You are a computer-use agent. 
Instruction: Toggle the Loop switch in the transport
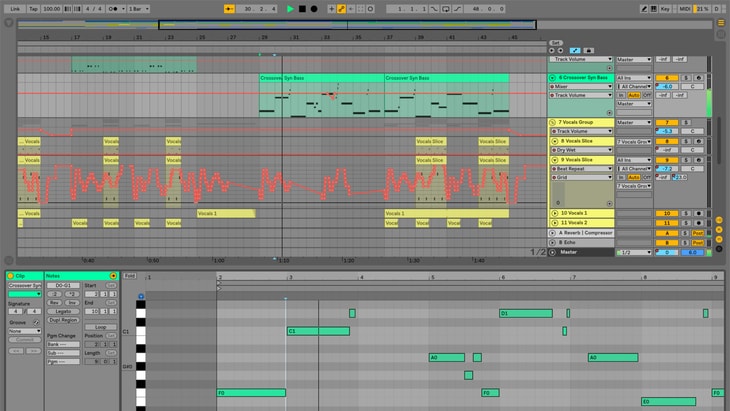446,9
